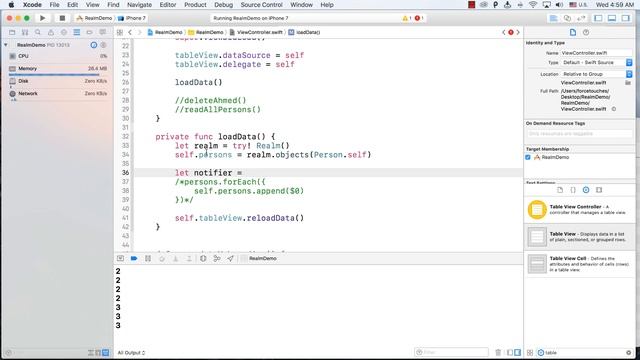Screen dimensions: 640x360
Task: Open RealmDemo scheme selector
Action: click(94, 18)
